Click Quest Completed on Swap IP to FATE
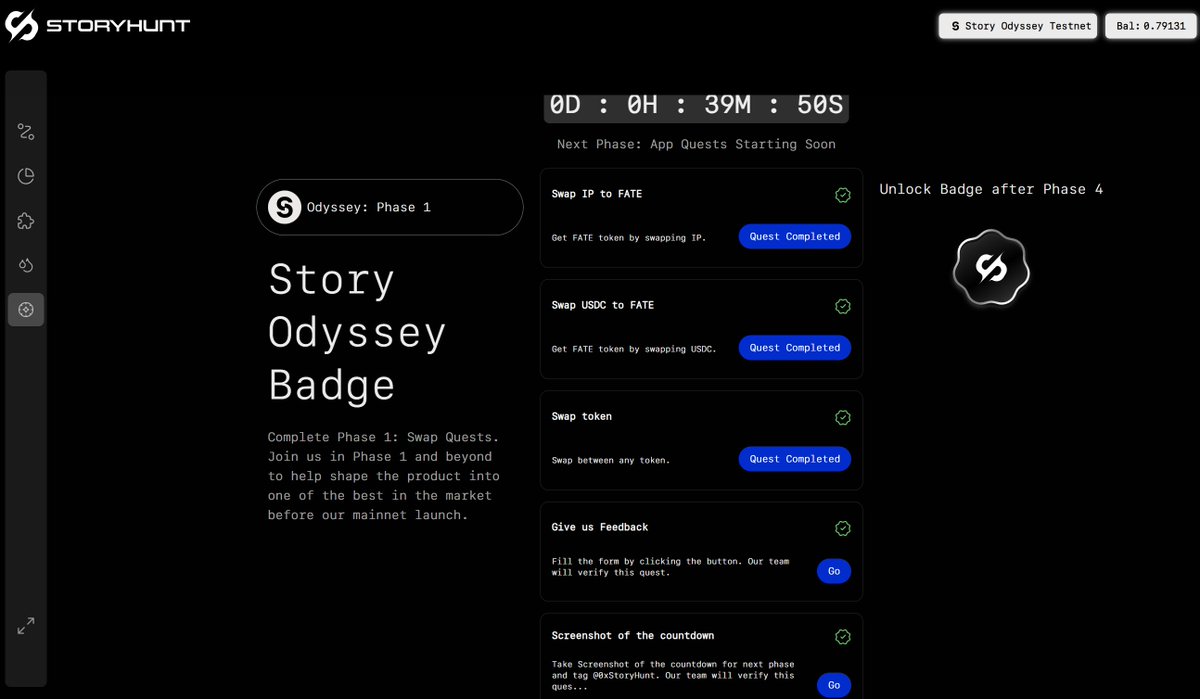The height and width of the screenshot is (699, 1200). (795, 237)
